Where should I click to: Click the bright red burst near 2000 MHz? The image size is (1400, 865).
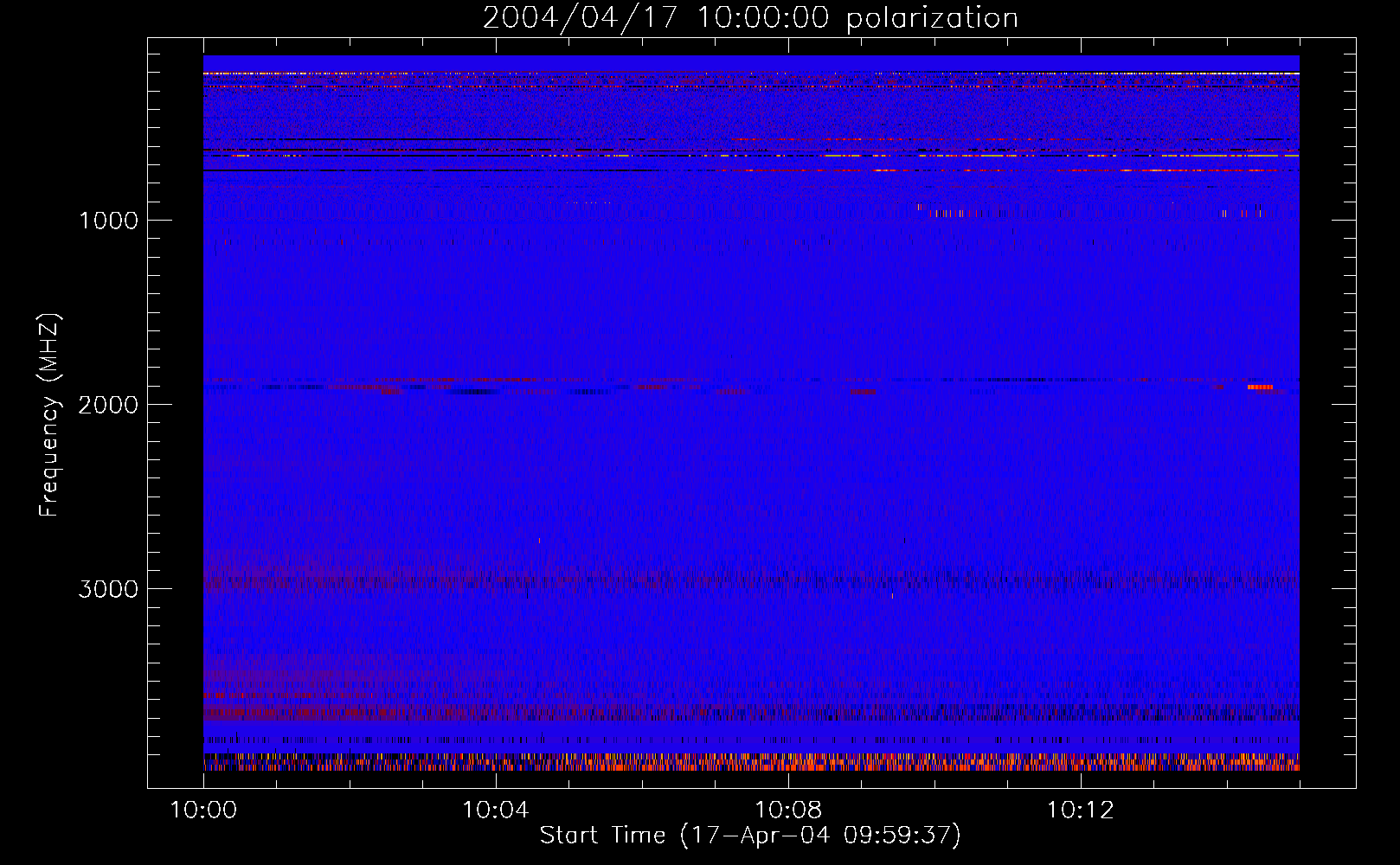pyautogui.click(x=1261, y=387)
